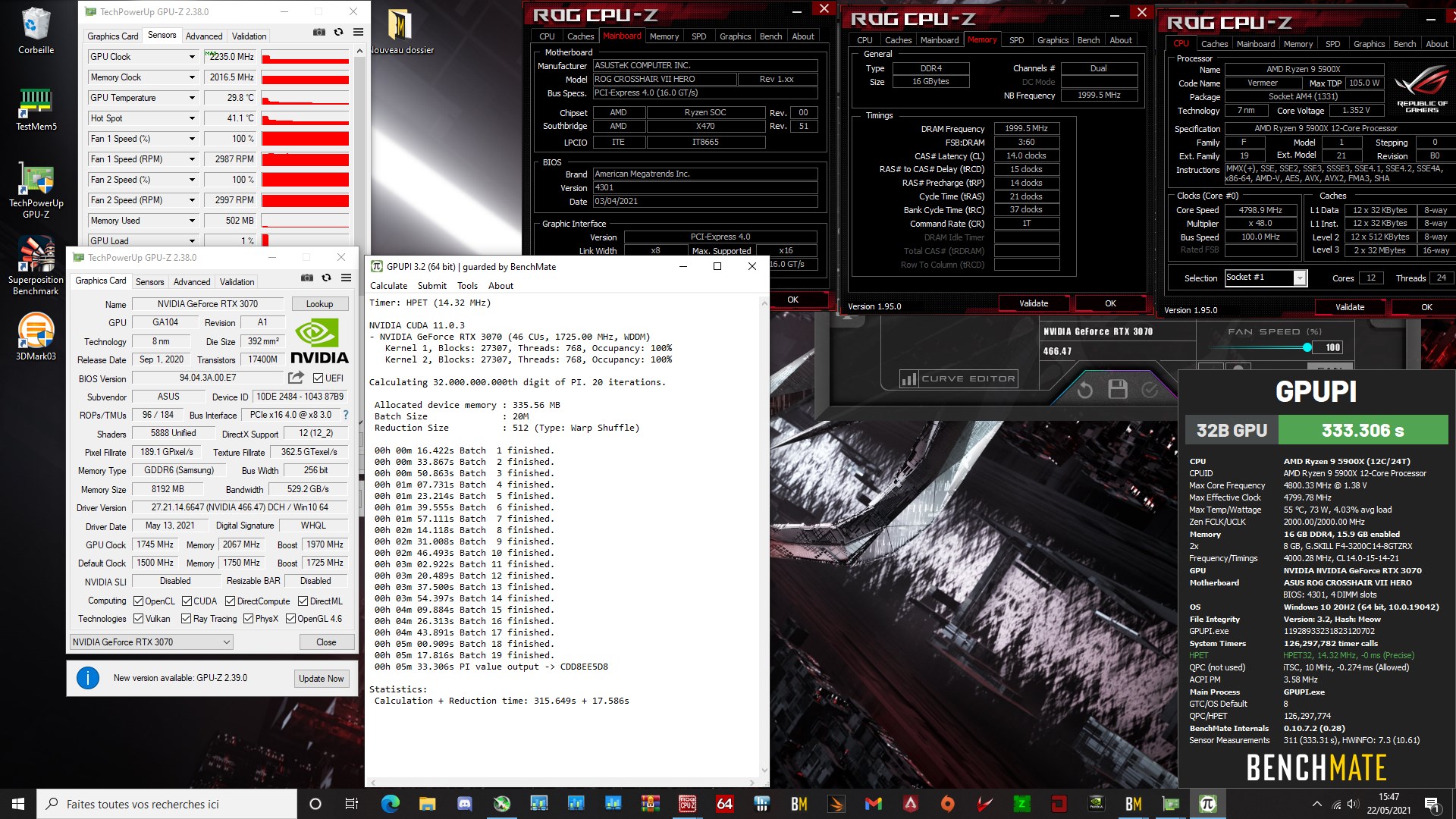This screenshot has height=819, width=1456.
Task: Click the Lookup button in GPU-Z
Action: point(319,304)
